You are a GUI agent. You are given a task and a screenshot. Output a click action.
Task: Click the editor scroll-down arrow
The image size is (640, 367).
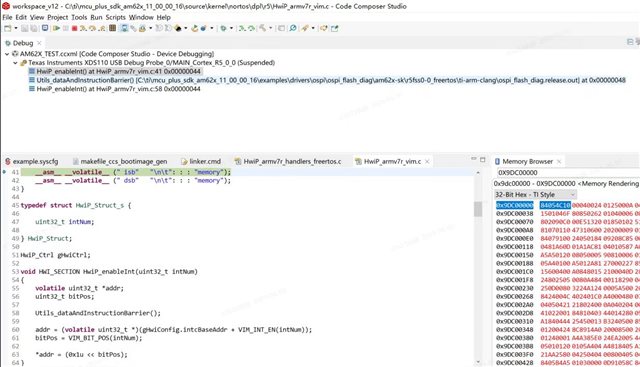478,362
